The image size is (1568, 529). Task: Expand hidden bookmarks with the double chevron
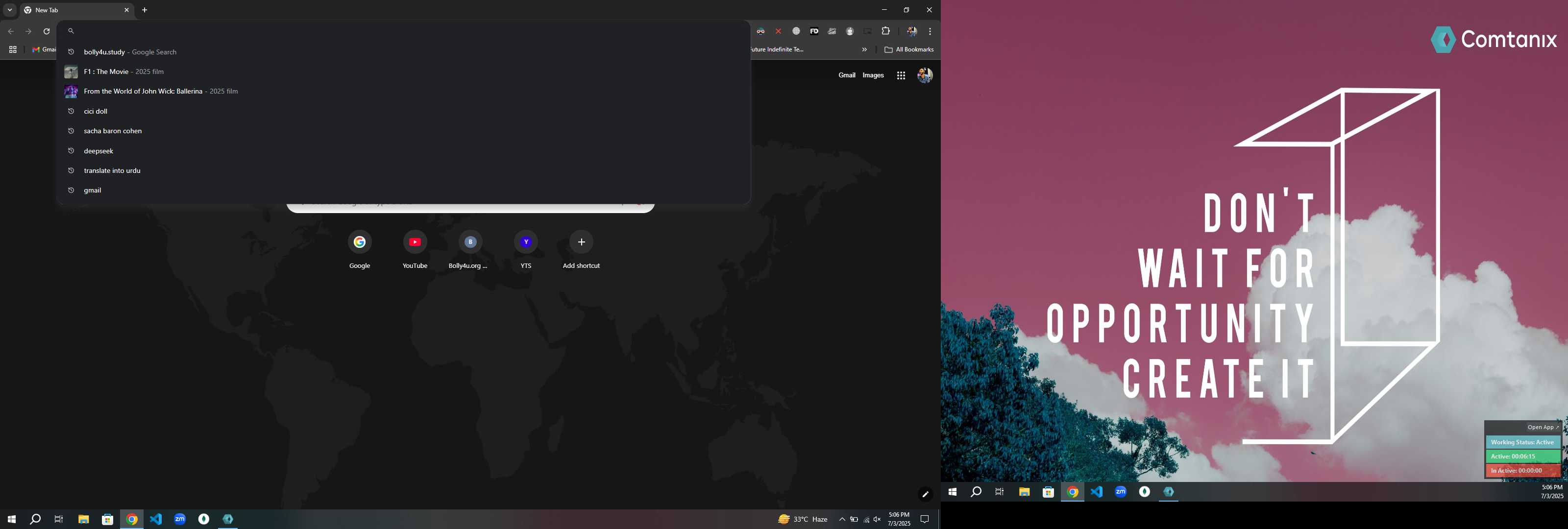click(864, 50)
